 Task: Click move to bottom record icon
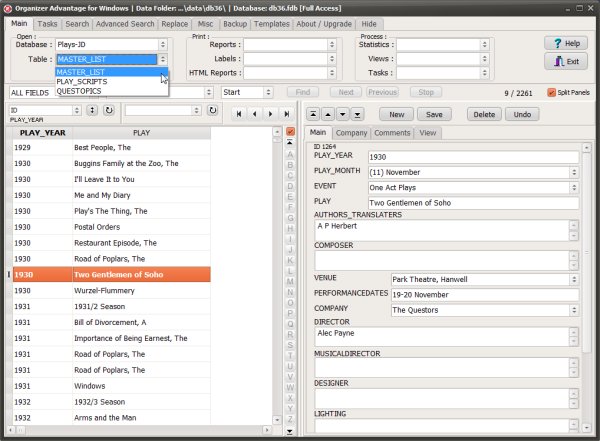pyautogui.click(x=357, y=114)
